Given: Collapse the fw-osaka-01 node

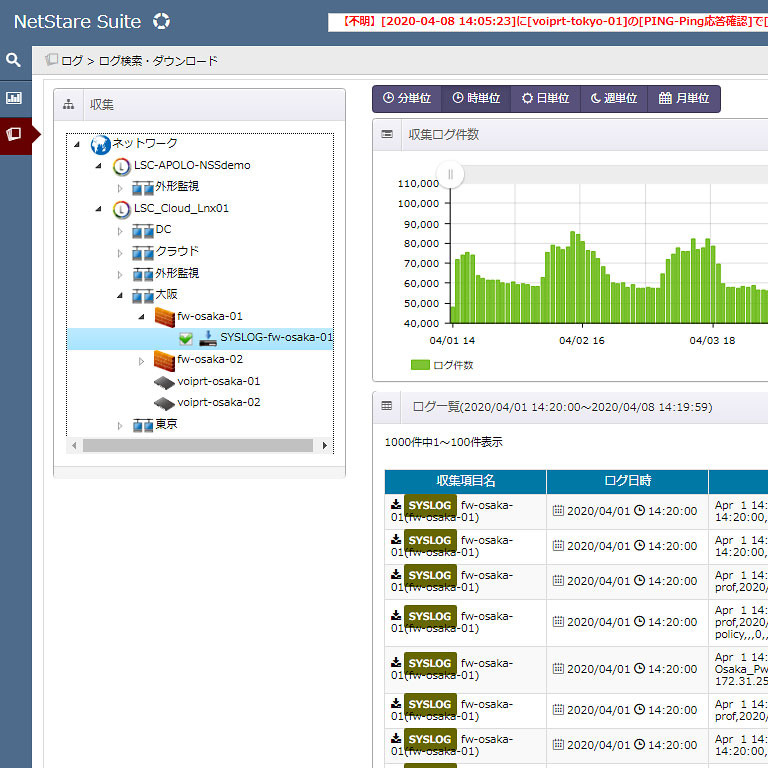Looking at the screenshot, I should [x=141, y=317].
